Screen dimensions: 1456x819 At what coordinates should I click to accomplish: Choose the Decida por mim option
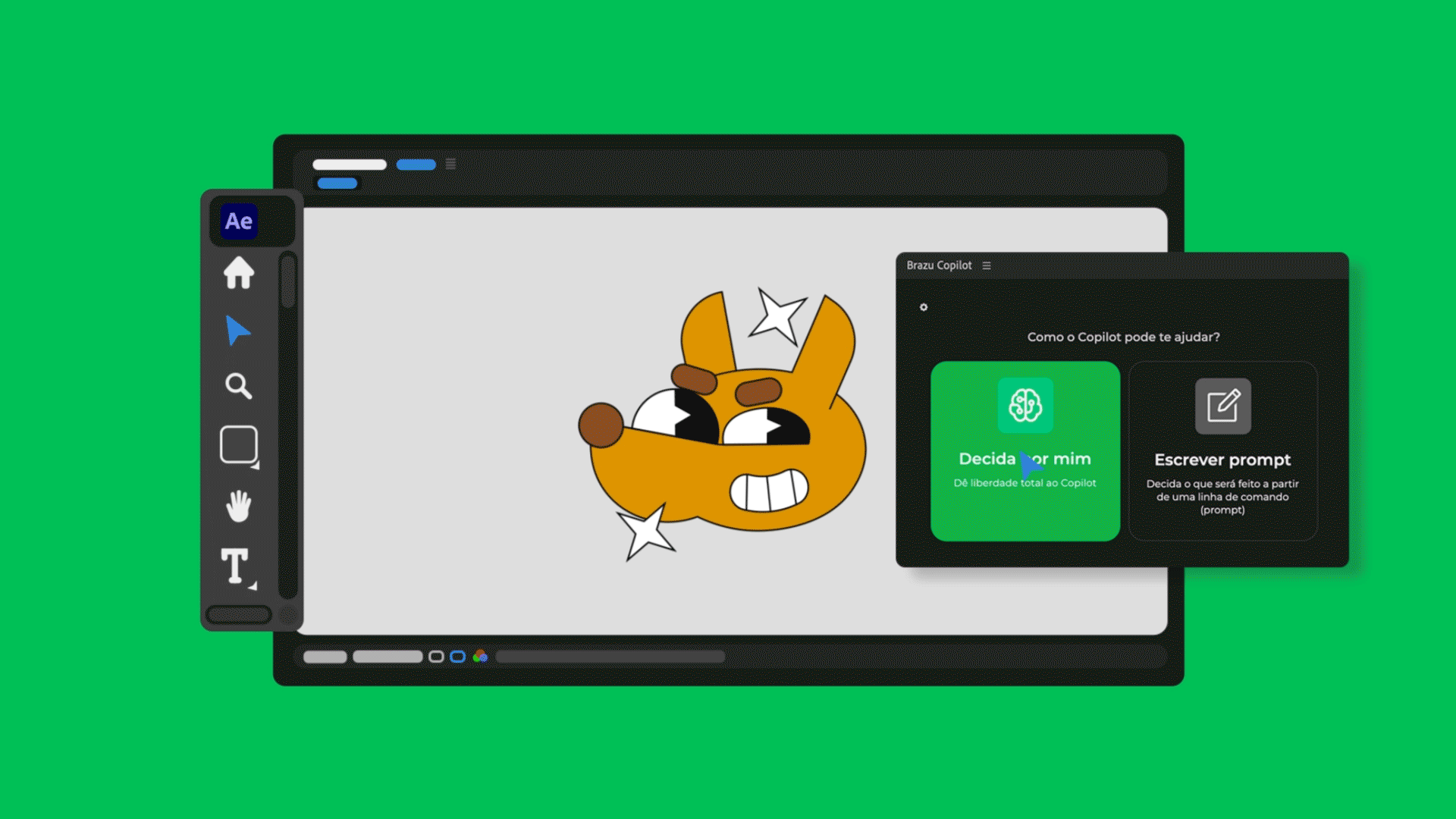1025,450
